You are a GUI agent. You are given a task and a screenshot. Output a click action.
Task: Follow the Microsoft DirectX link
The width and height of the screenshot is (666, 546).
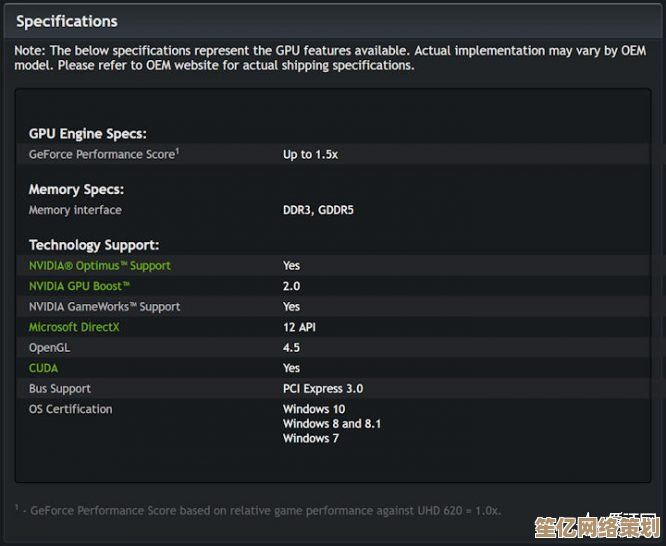[74, 327]
